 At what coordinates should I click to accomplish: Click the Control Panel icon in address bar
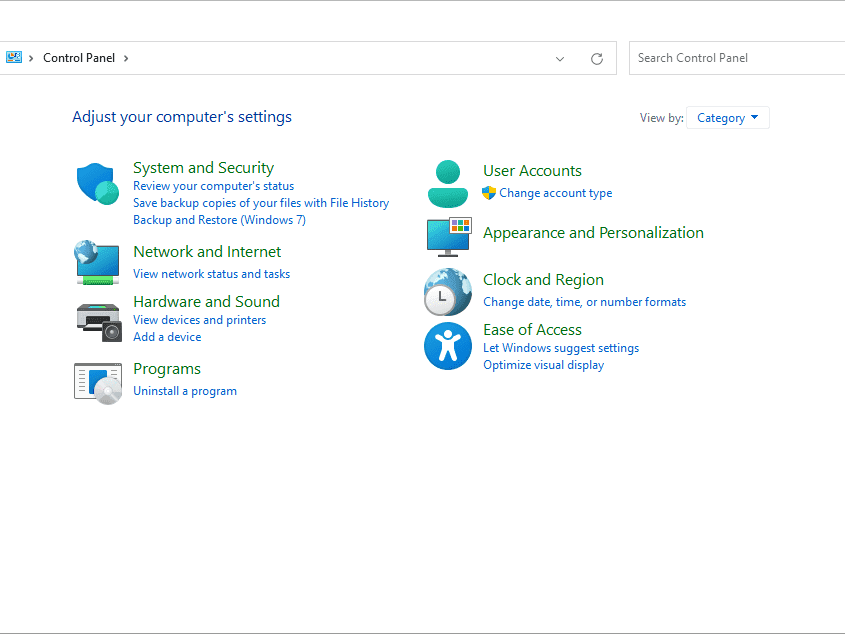pyautogui.click(x=14, y=57)
